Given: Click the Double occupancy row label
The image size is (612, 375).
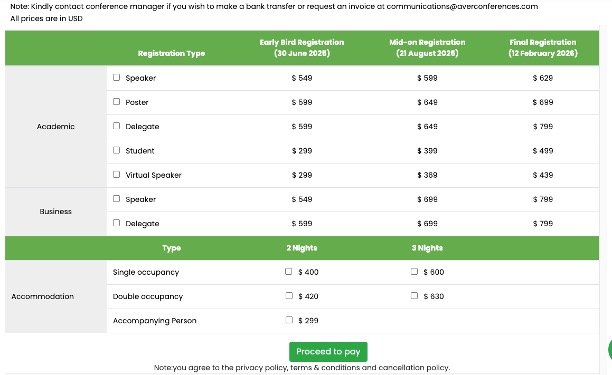Looking at the screenshot, I should tap(148, 296).
